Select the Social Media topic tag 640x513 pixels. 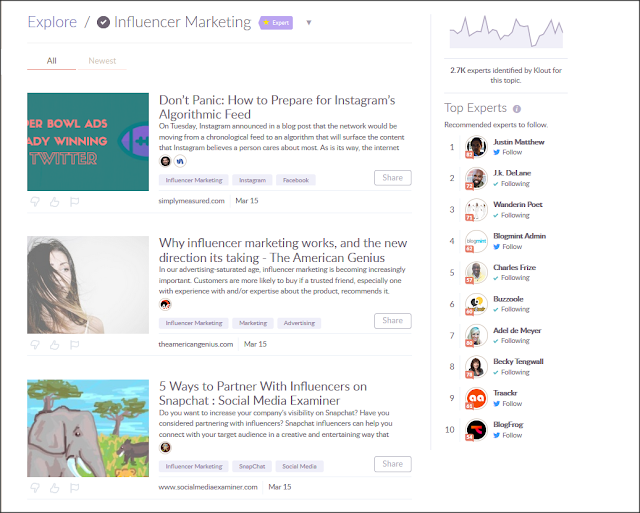pos(300,466)
